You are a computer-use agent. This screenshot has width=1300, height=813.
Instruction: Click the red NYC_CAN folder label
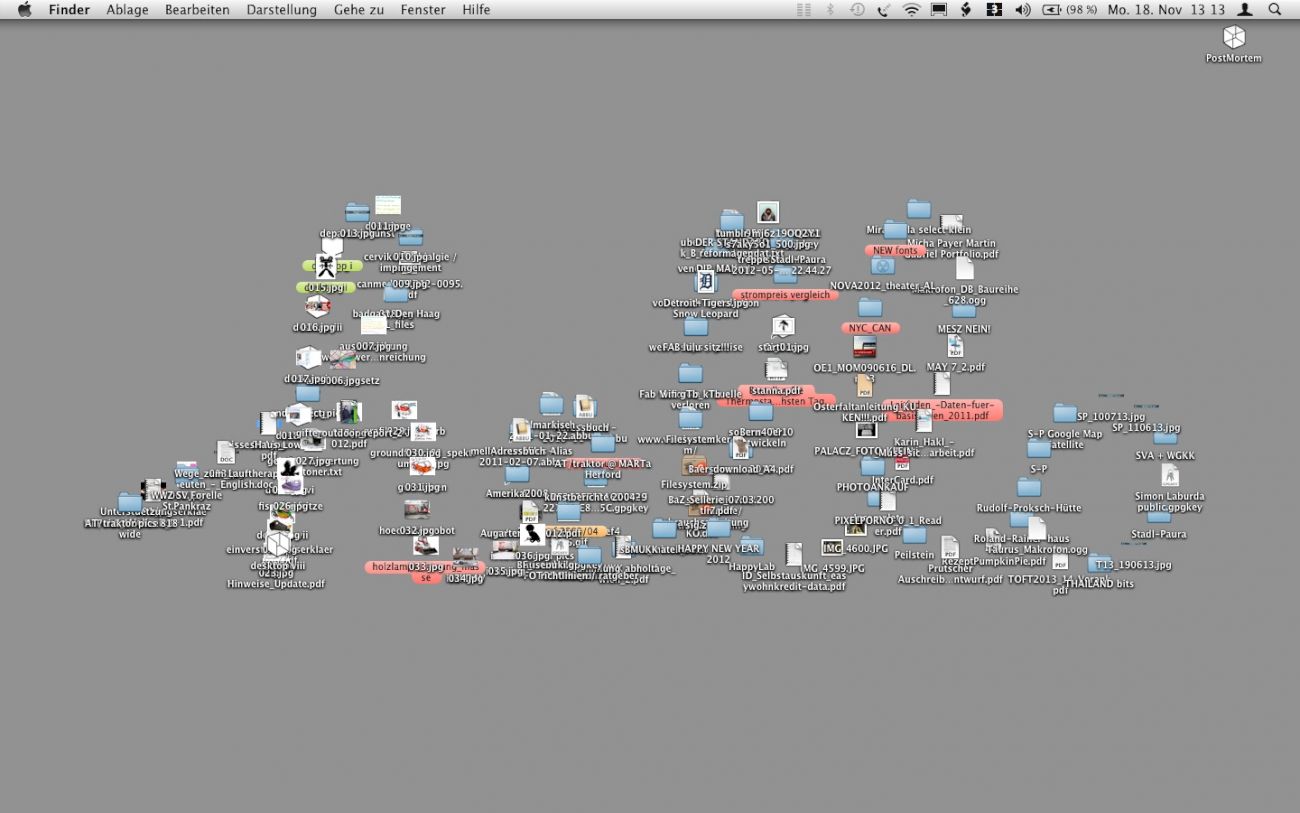click(868, 328)
